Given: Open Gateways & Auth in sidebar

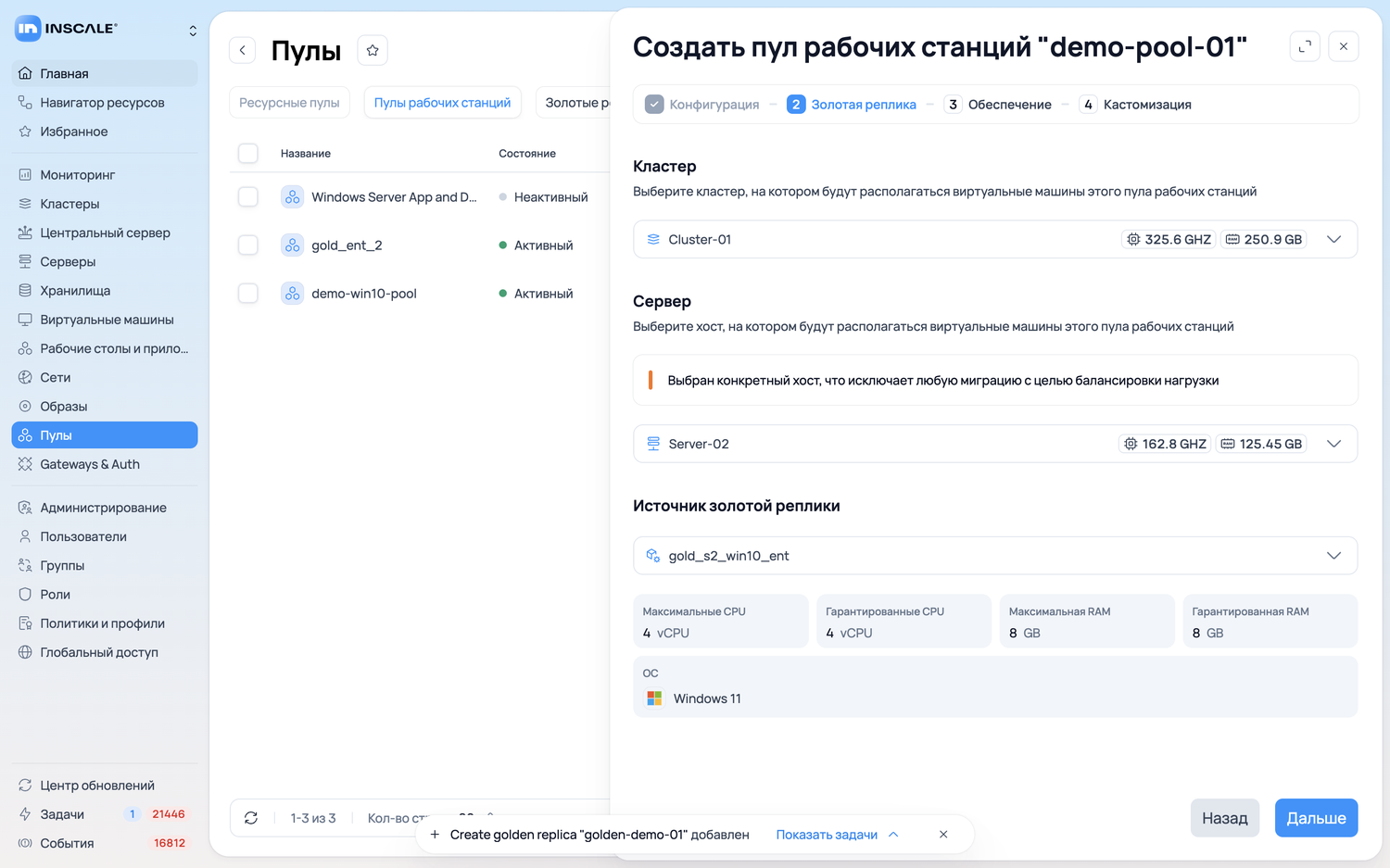Looking at the screenshot, I should coord(105,464).
